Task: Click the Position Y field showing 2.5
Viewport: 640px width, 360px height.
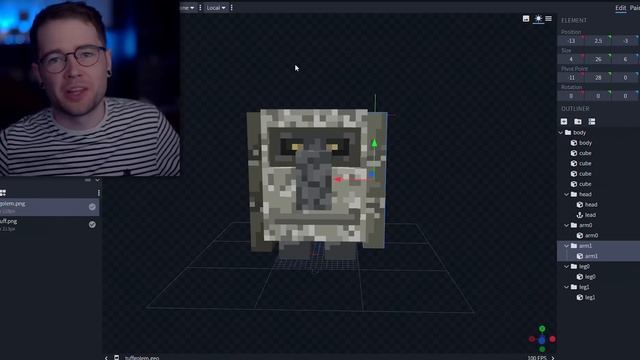Action: coord(598,41)
